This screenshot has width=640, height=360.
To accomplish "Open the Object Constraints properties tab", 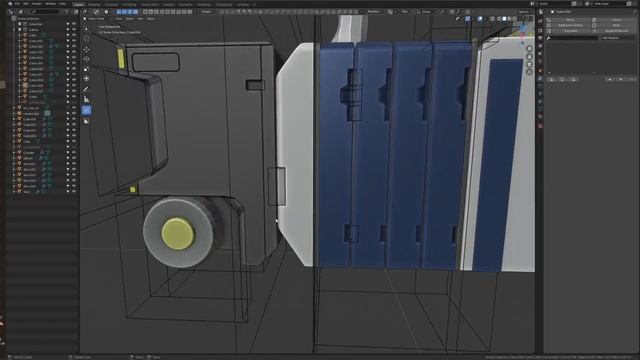I will pos(540,102).
